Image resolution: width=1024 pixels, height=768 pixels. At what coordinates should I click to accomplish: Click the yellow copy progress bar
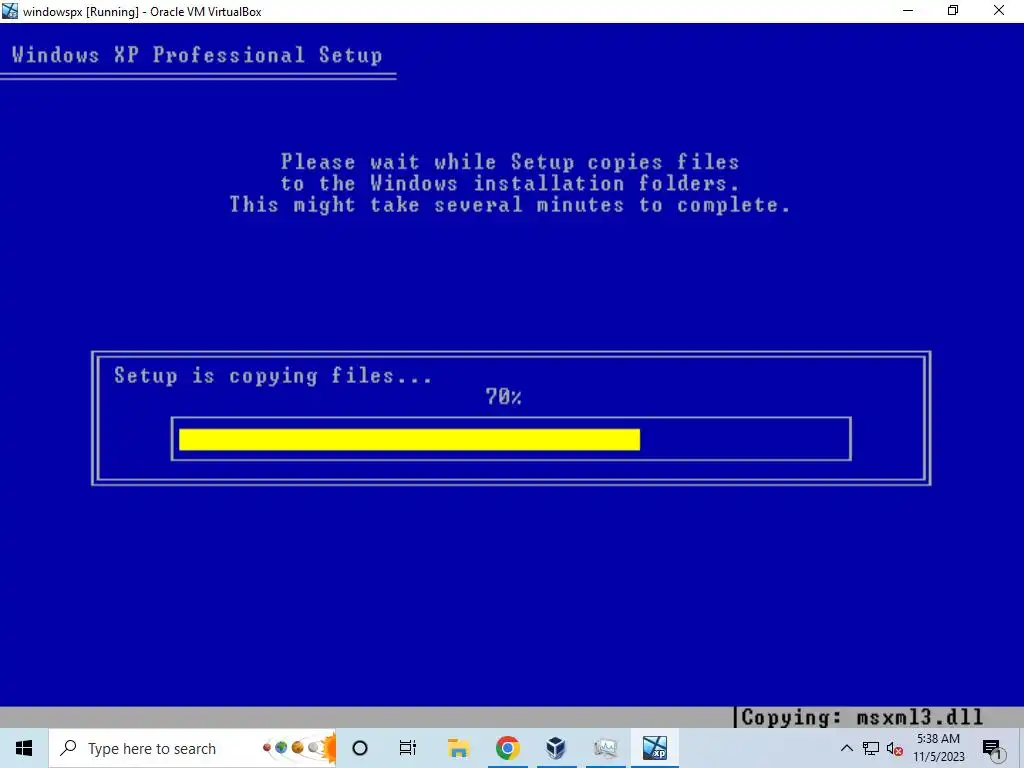click(x=409, y=440)
